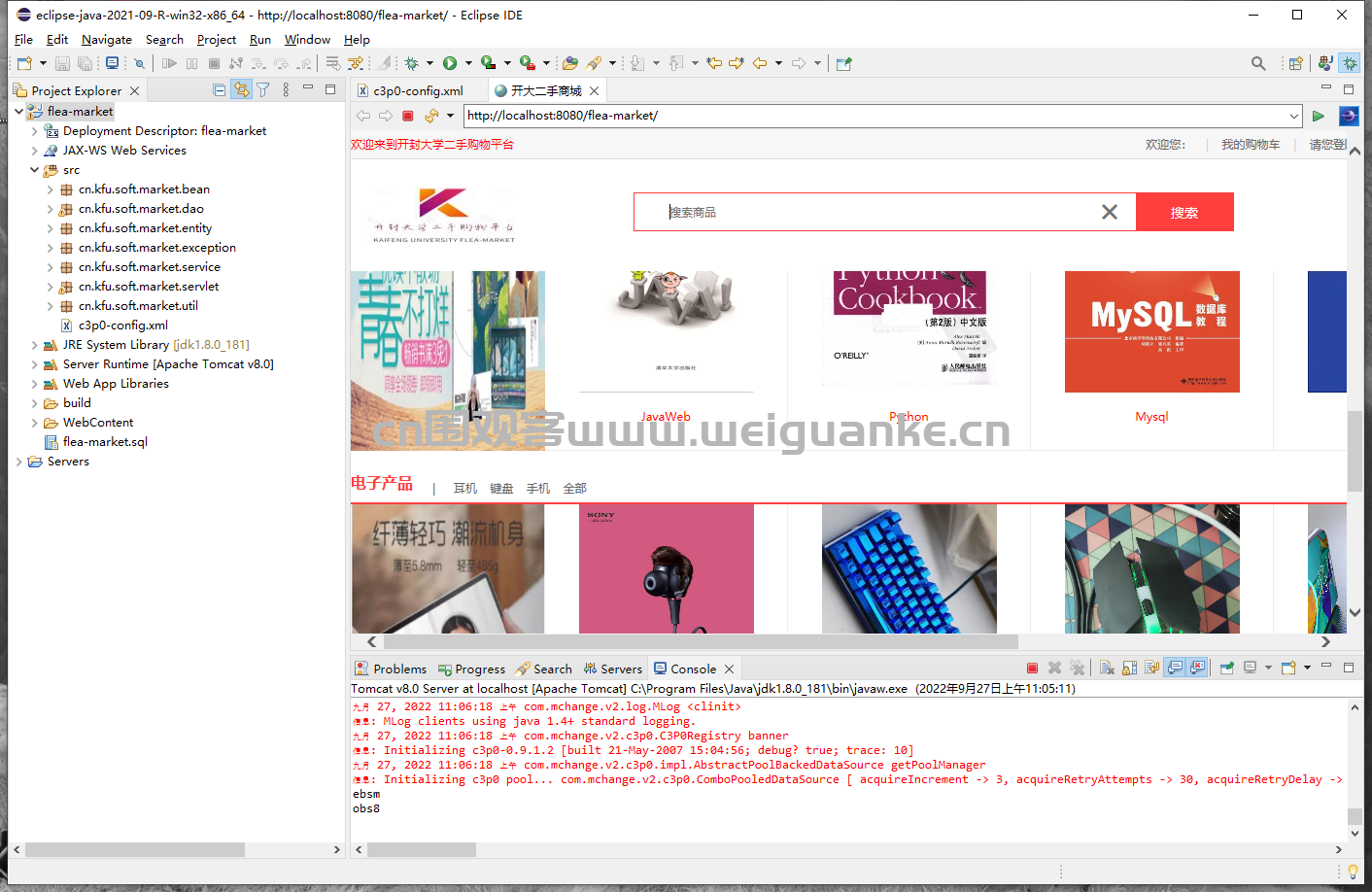Collapse the src folder
1372x892 pixels.
coord(34,170)
